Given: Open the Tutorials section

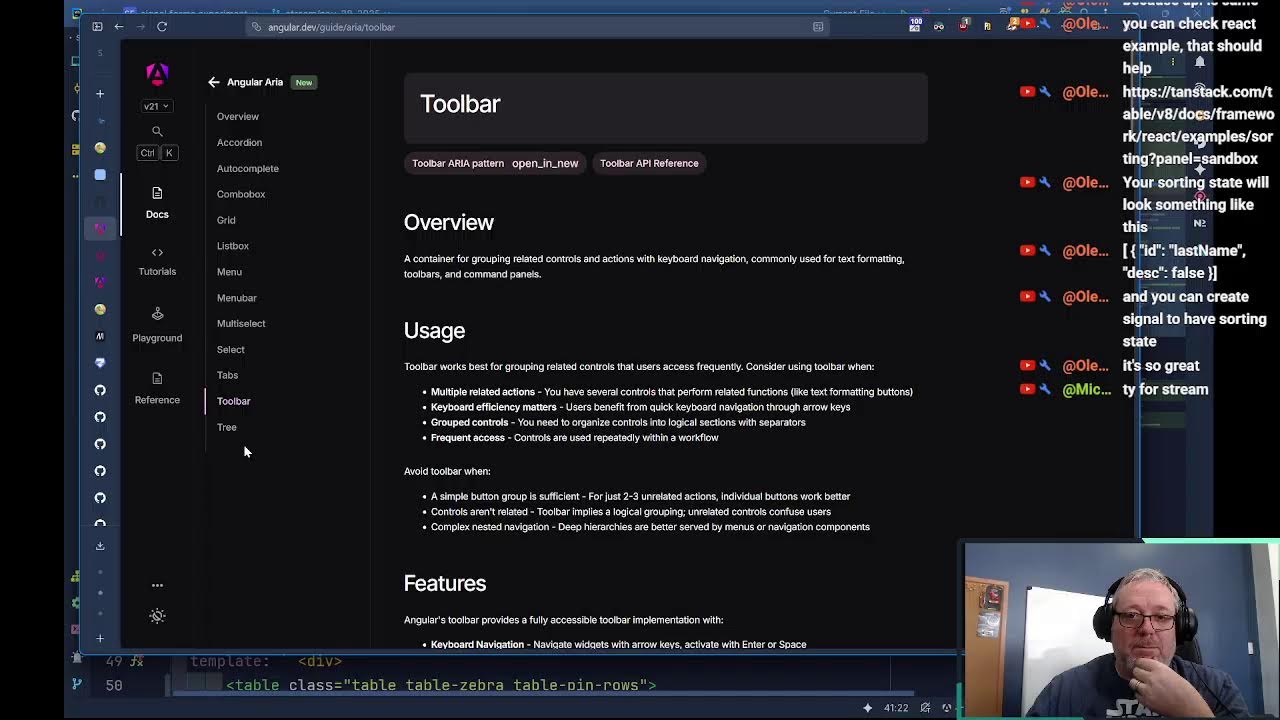Looking at the screenshot, I should [157, 261].
